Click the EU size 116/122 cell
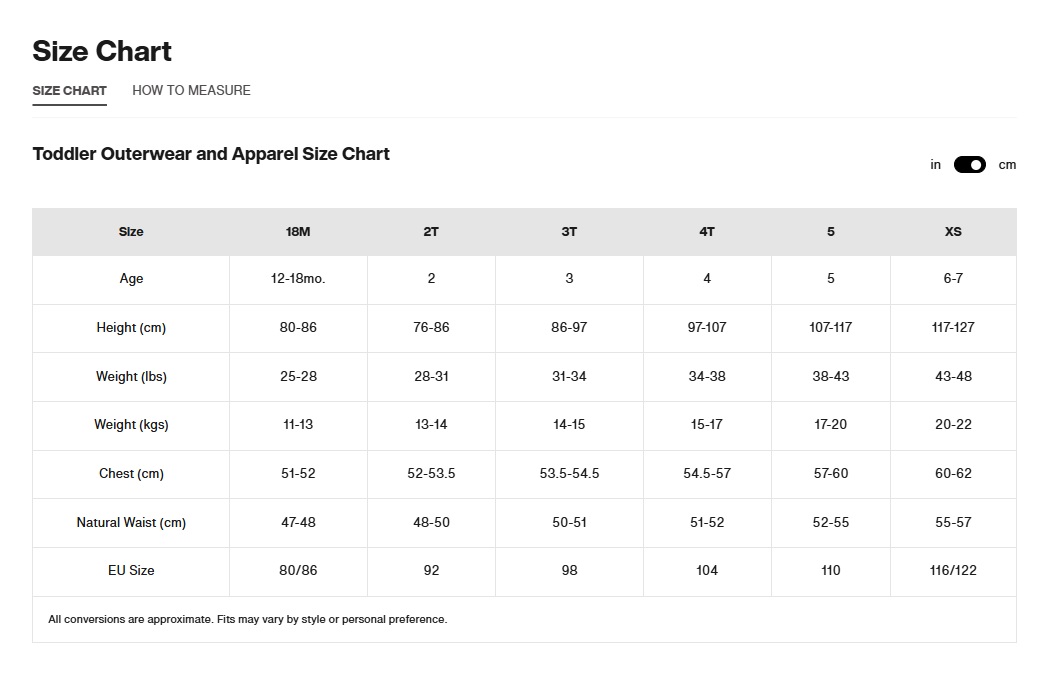The height and width of the screenshot is (683, 1052). tap(953, 571)
